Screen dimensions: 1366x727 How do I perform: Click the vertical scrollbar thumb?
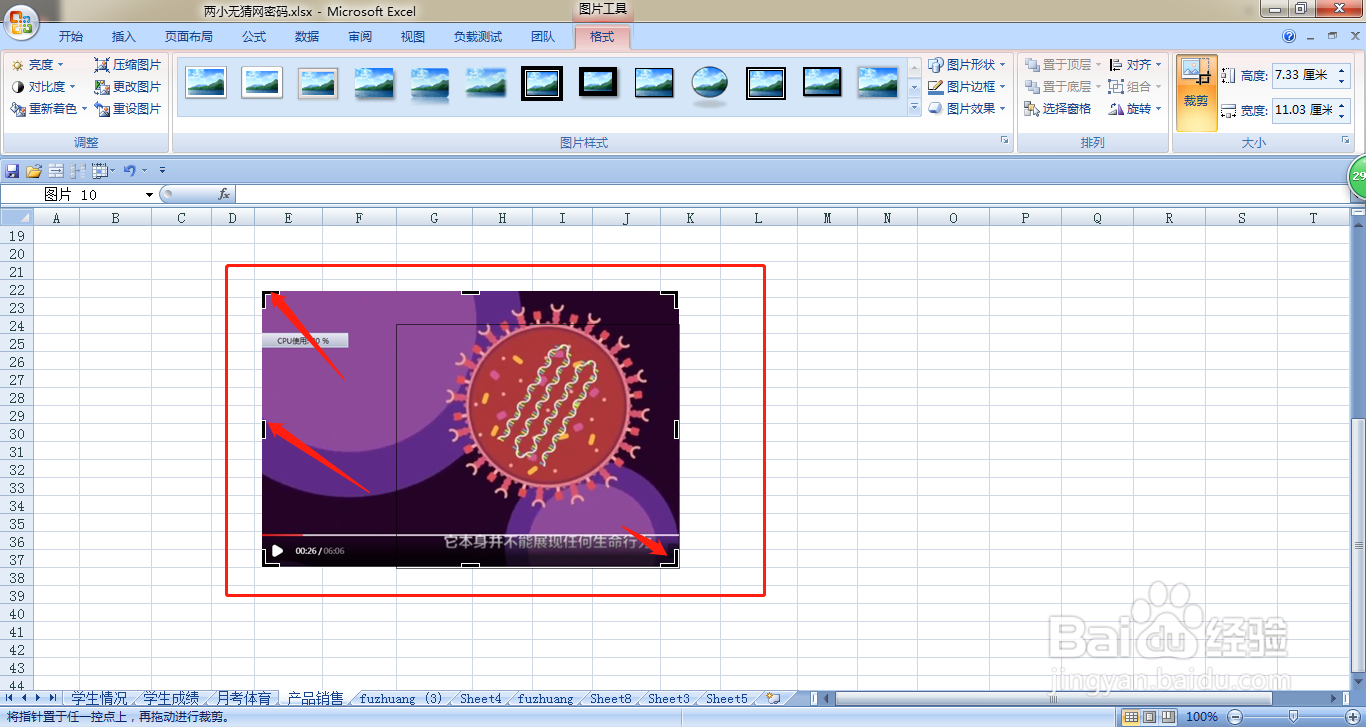coord(1358,546)
